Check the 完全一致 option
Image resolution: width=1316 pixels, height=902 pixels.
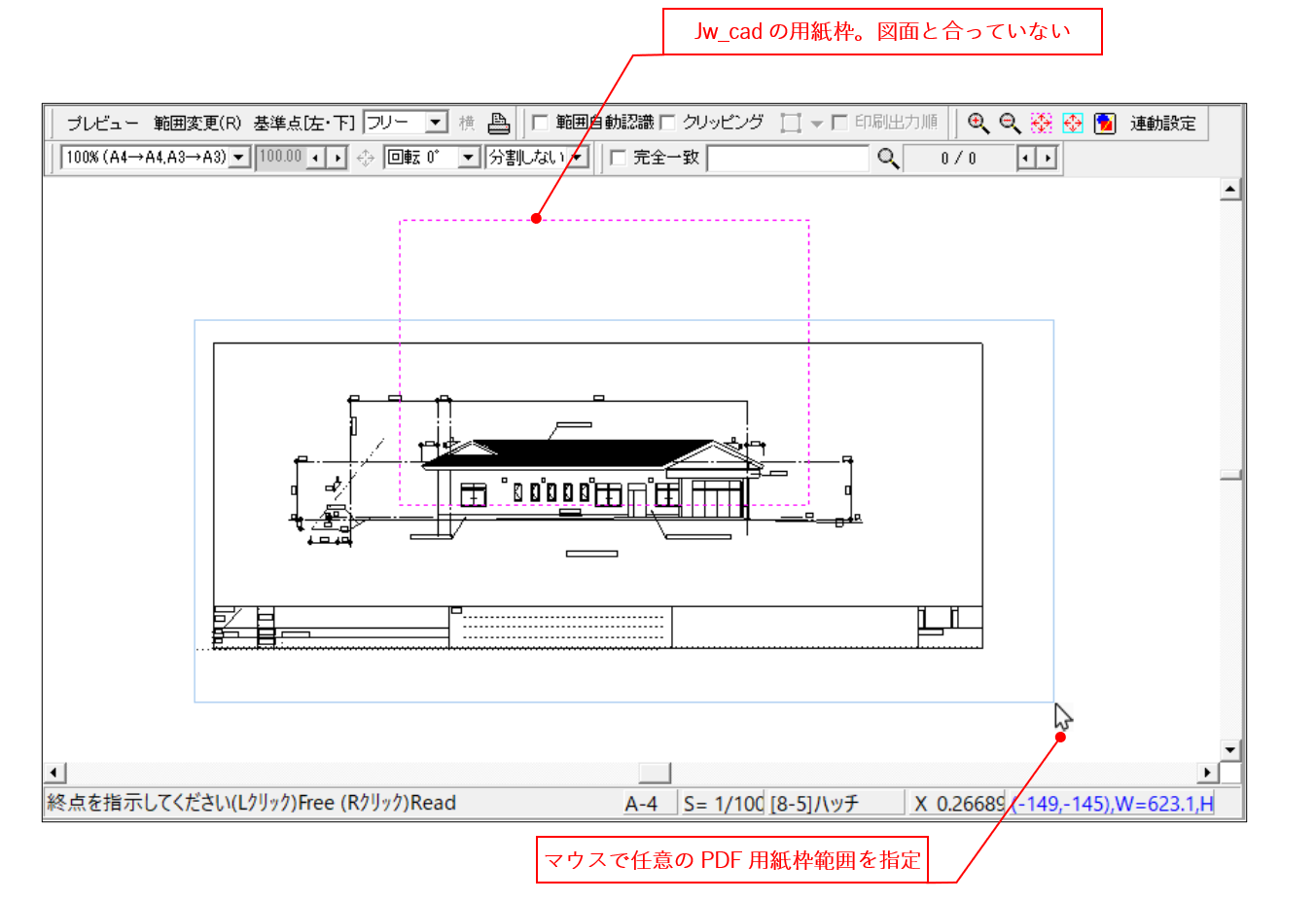[618, 158]
